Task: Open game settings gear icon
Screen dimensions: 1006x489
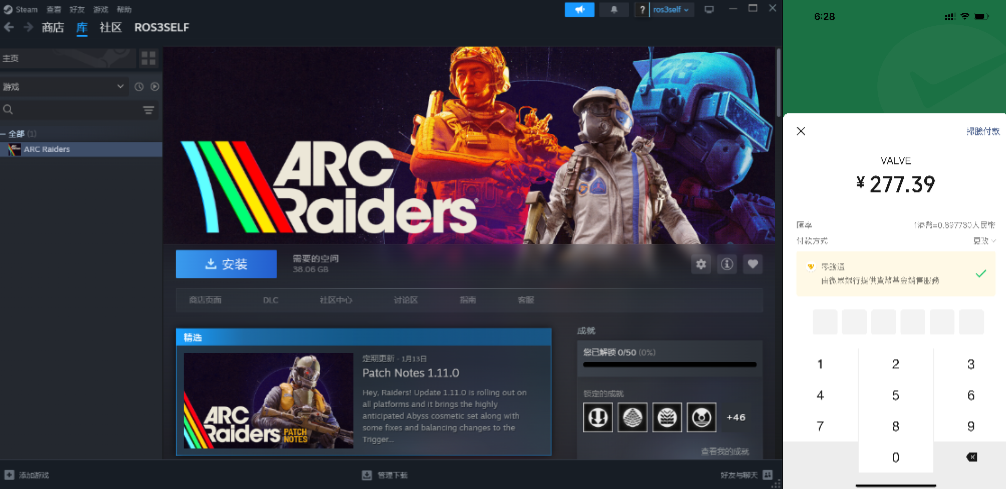Action: click(702, 264)
